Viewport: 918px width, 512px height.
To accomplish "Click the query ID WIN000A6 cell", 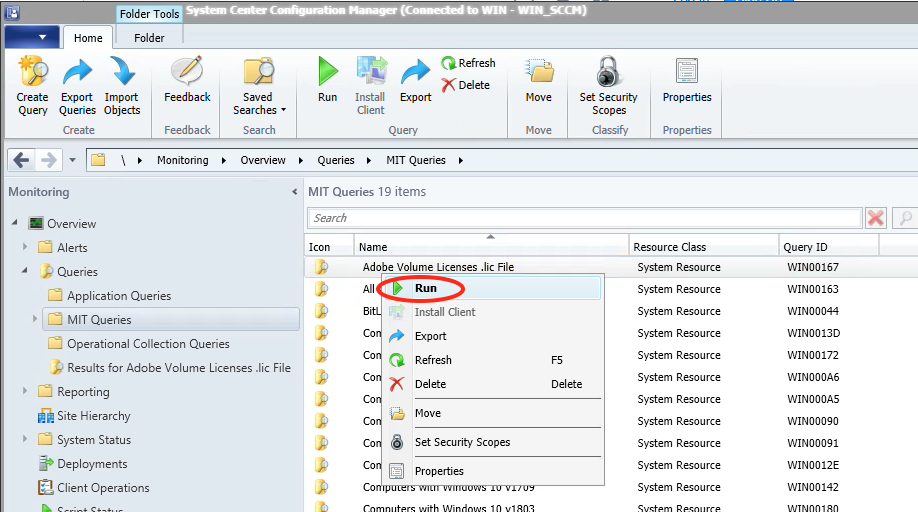I will pos(813,377).
